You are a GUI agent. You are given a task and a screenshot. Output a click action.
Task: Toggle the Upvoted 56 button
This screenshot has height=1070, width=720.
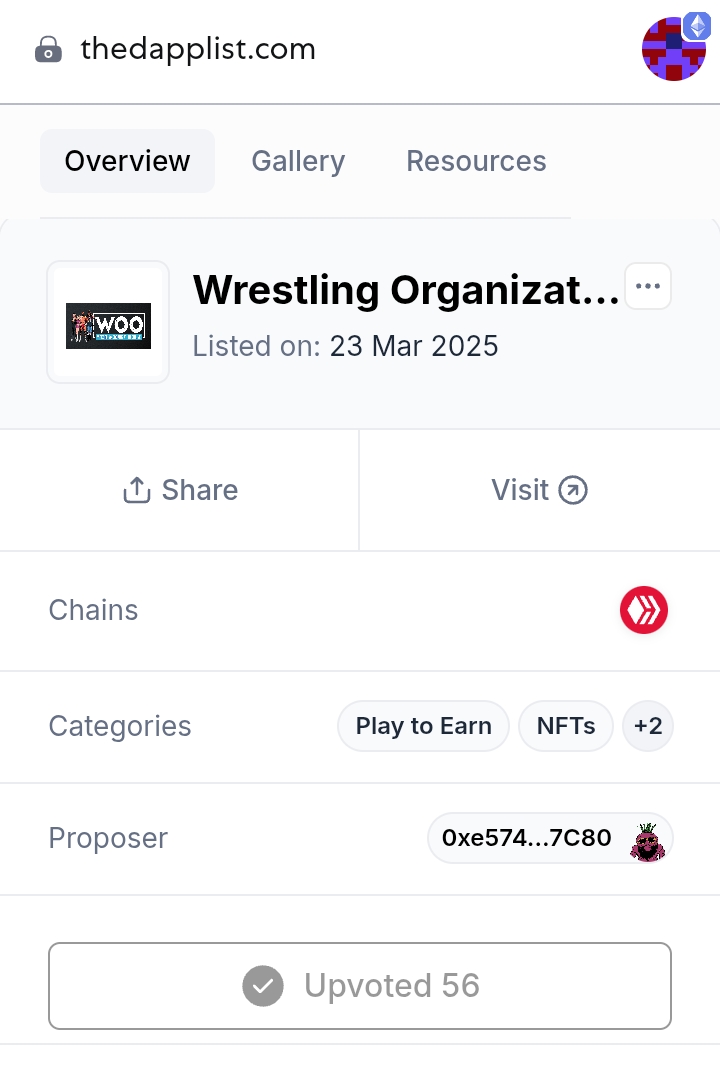point(360,986)
